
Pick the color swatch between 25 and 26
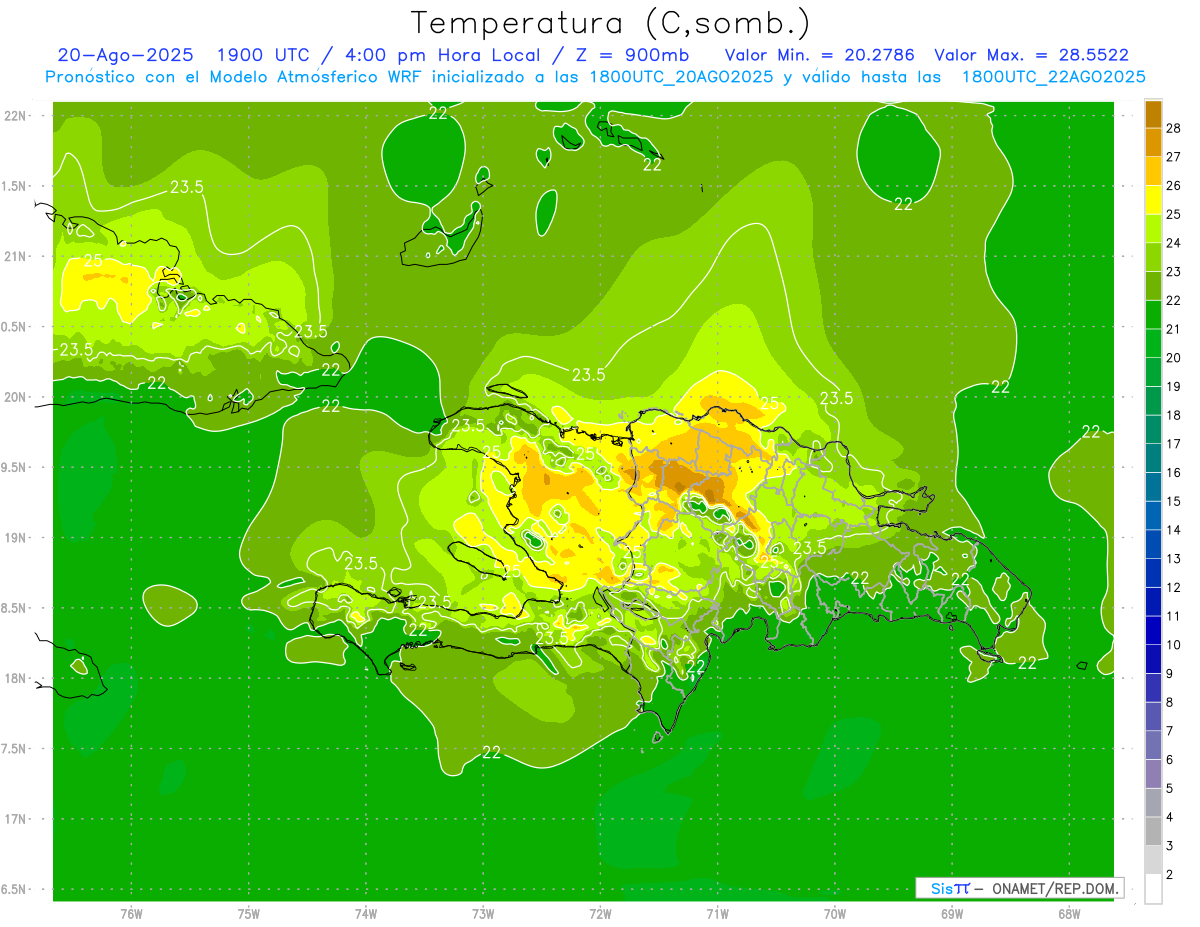[x=1153, y=200]
